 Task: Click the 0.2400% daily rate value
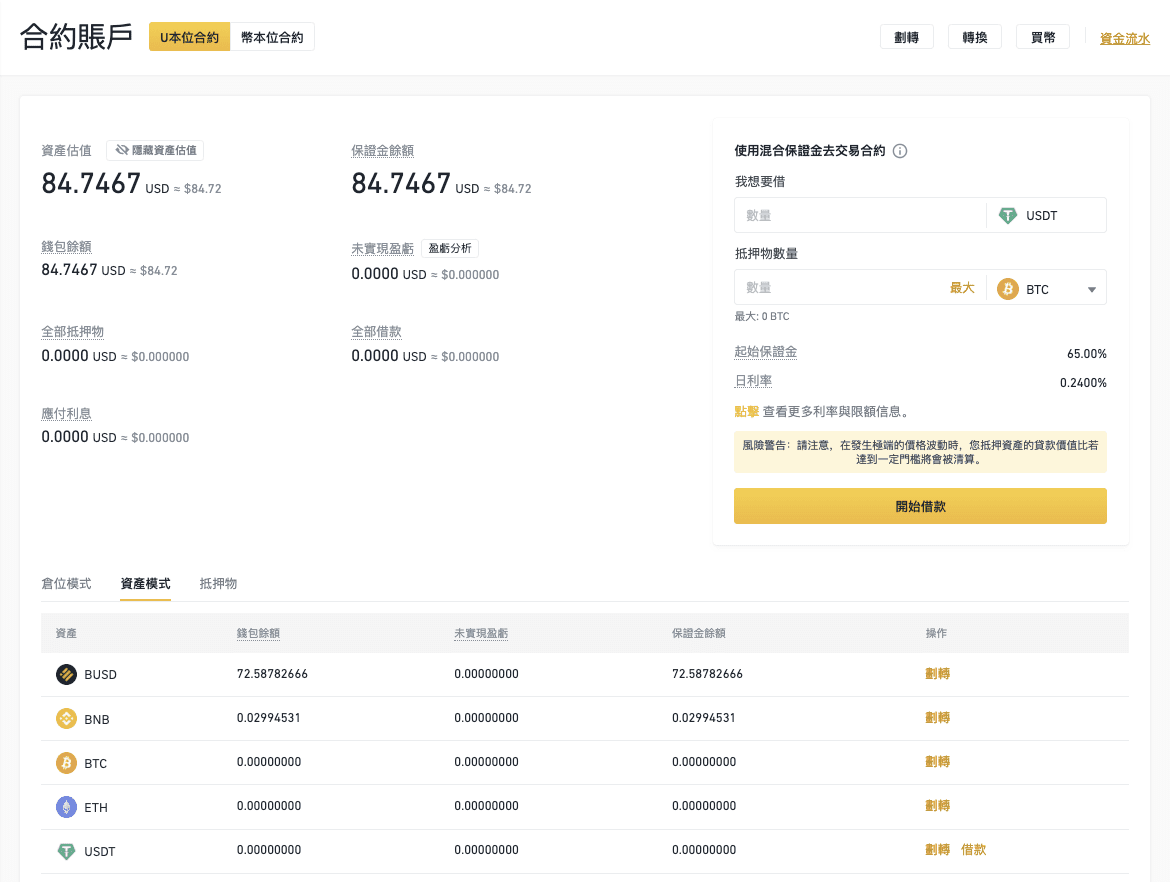click(x=1083, y=383)
